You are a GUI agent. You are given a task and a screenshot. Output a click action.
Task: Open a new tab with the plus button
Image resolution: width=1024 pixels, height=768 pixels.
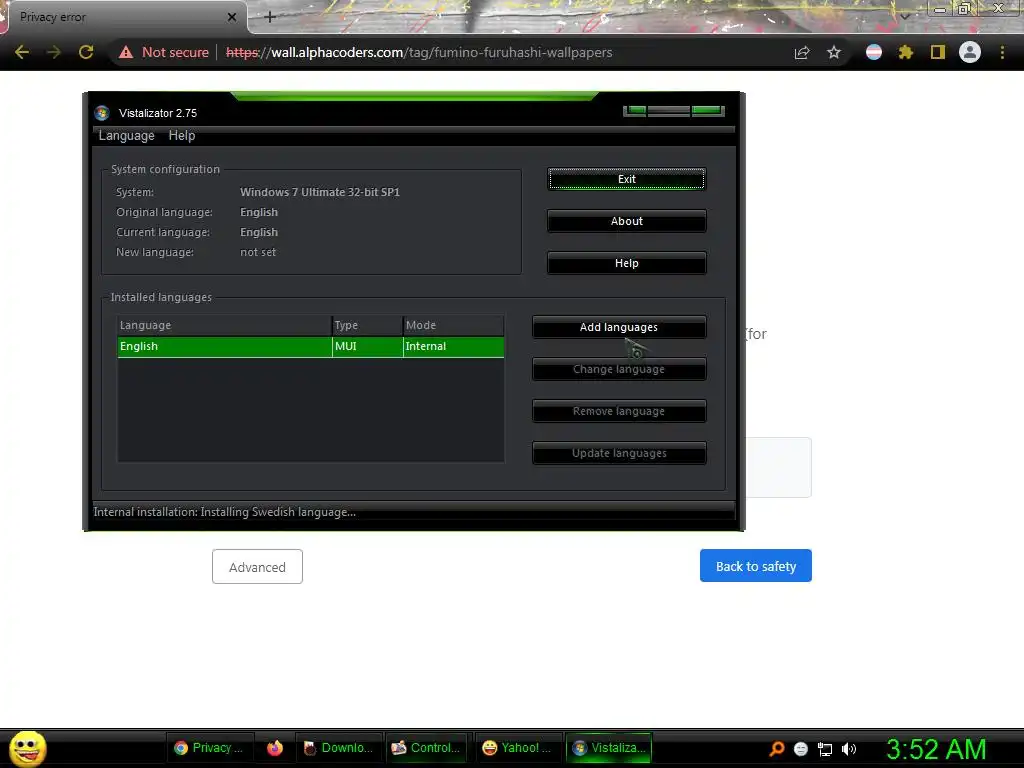pos(270,17)
